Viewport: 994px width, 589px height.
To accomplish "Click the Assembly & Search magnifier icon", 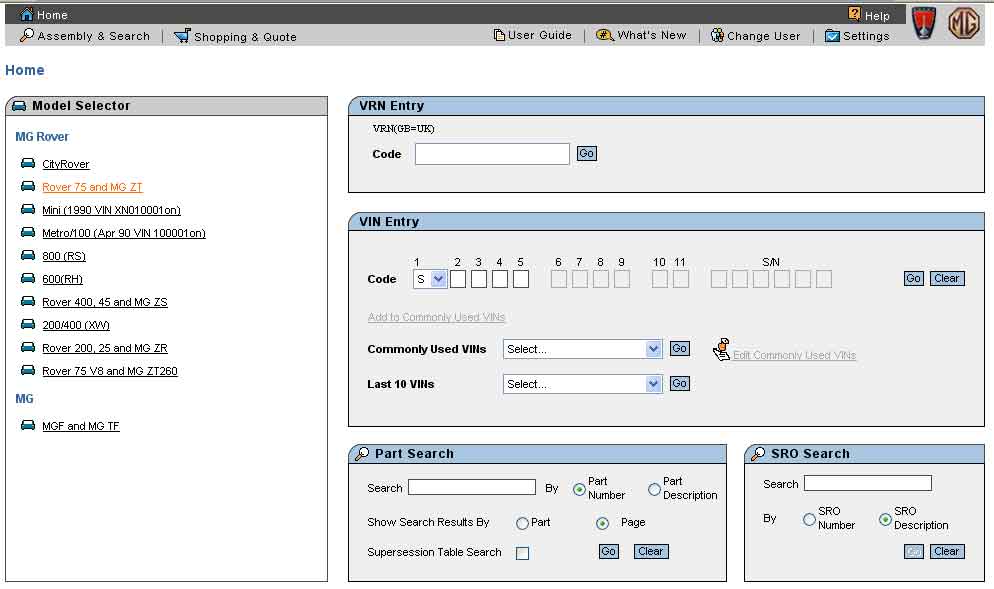I will 27,36.
